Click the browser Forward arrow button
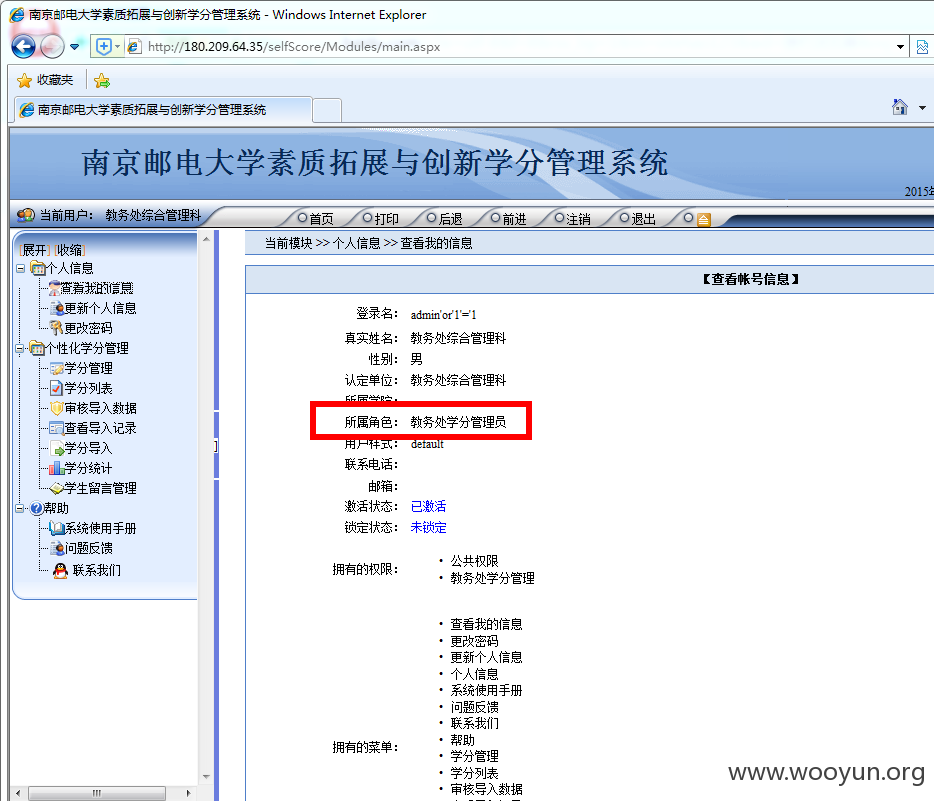Viewport: 934px width, 801px height. (52, 46)
